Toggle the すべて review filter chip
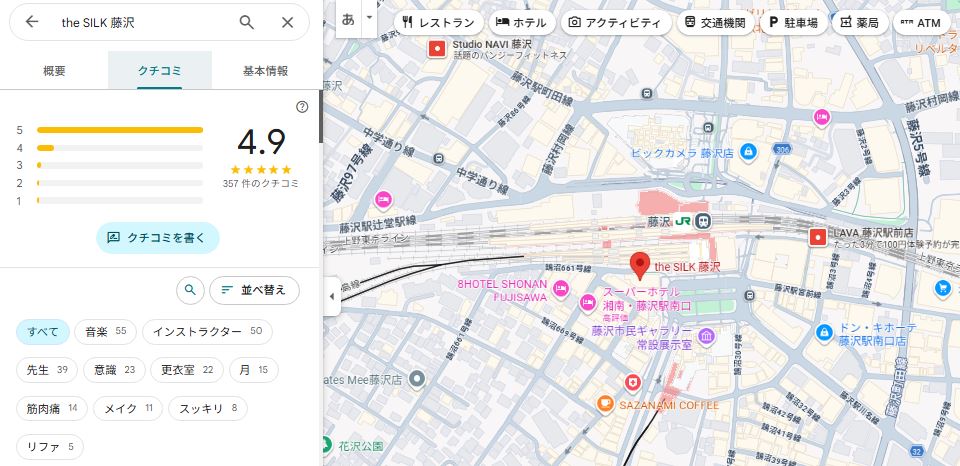 tap(43, 331)
